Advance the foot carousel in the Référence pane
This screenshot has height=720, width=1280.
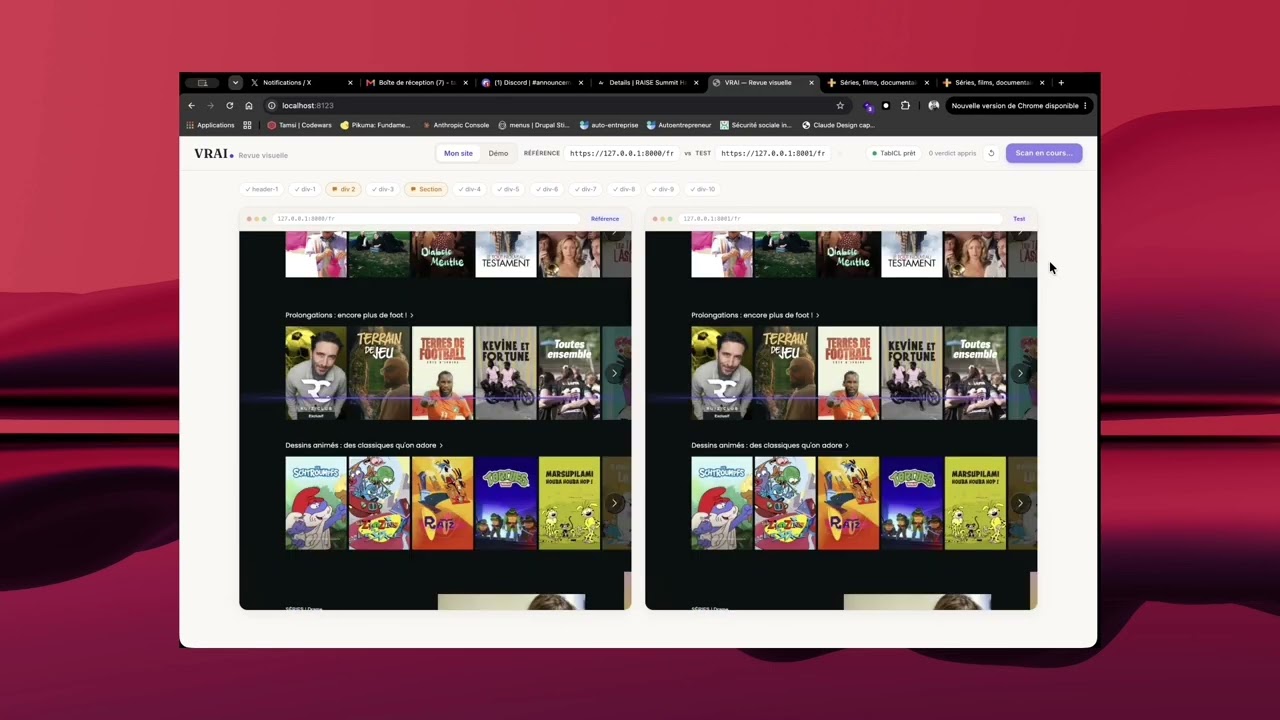point(614,373)
